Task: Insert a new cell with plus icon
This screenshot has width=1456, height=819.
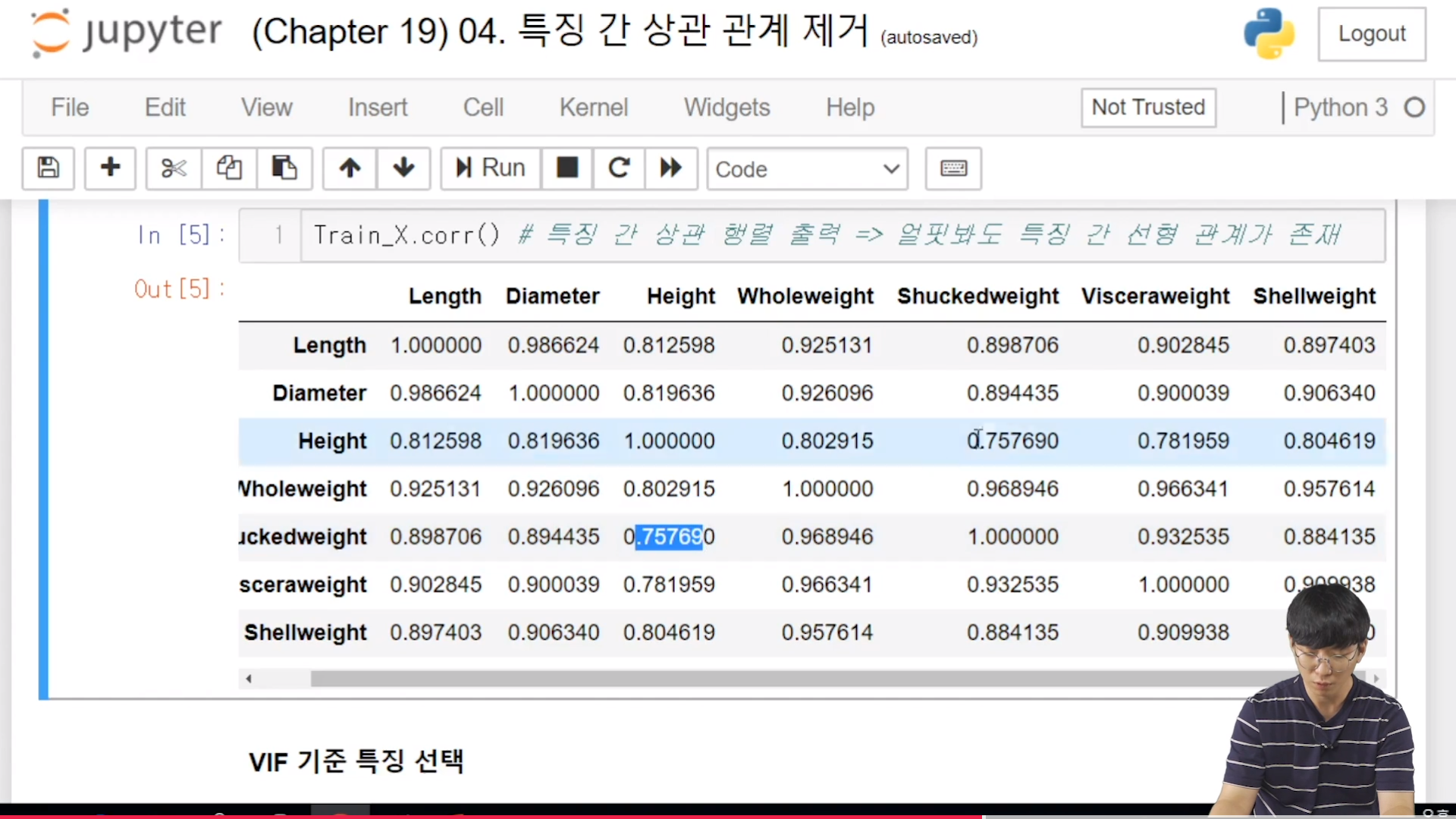Action: pos(110,168)
